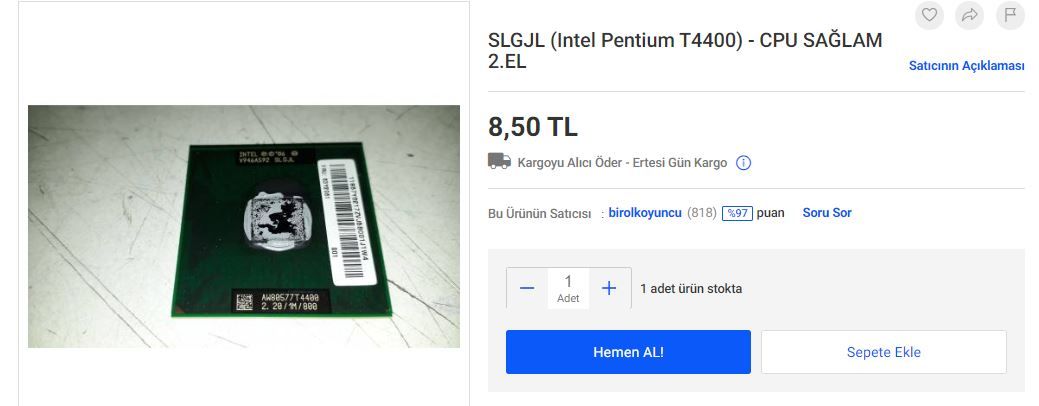Decrease quantity with the minus button

pos(527,288)
